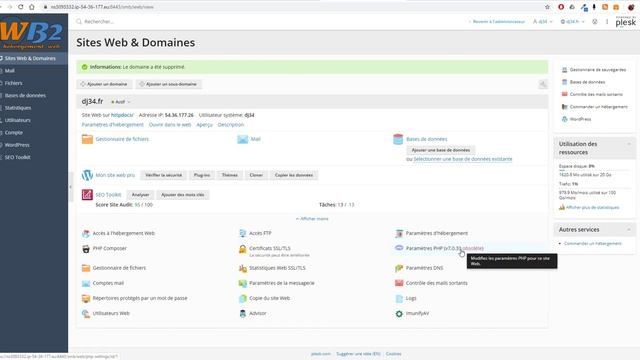Open Utilisateurs Web
The height and width of the screenshot is (360, 640).
point(111,313)
